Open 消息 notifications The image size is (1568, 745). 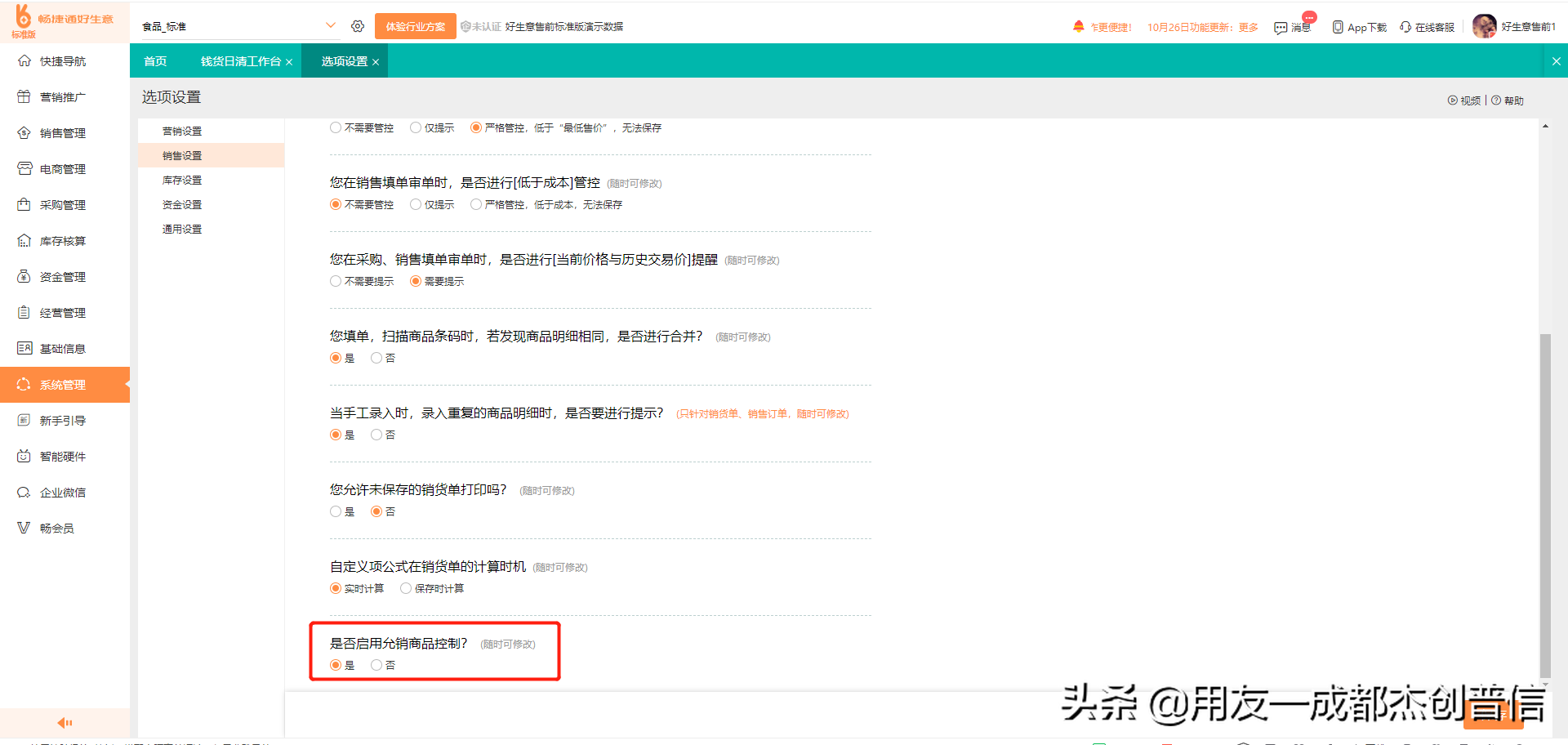1299,26
